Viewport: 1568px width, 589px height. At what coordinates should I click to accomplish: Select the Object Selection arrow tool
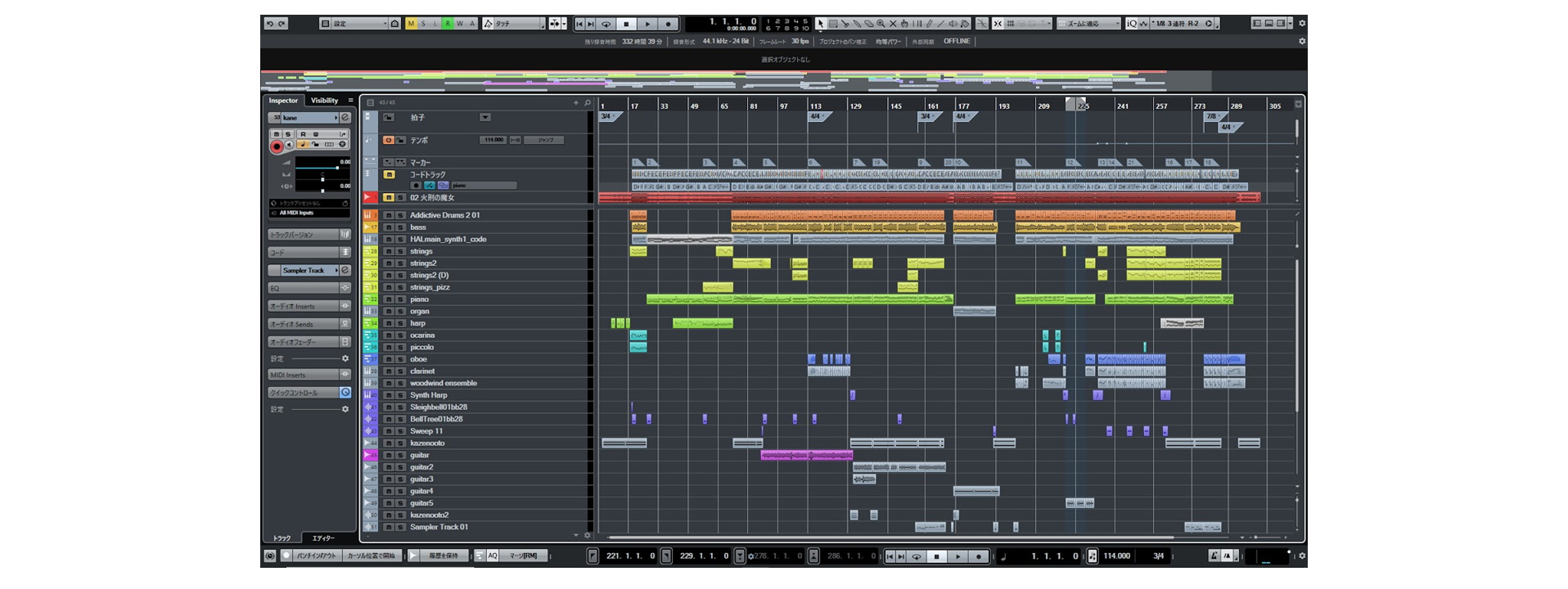[x=821, y=24]
